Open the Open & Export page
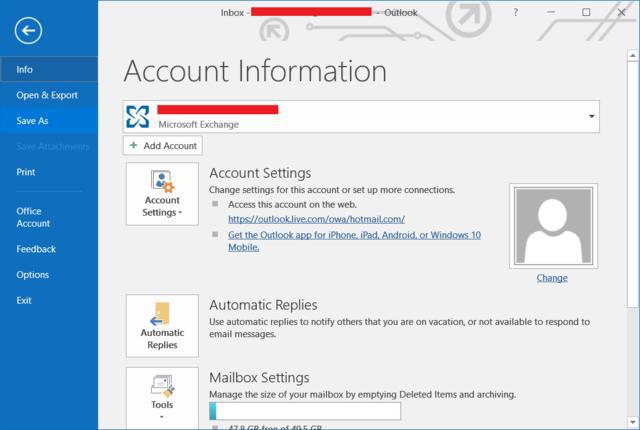The image size is (640, 430). [49, 95]
